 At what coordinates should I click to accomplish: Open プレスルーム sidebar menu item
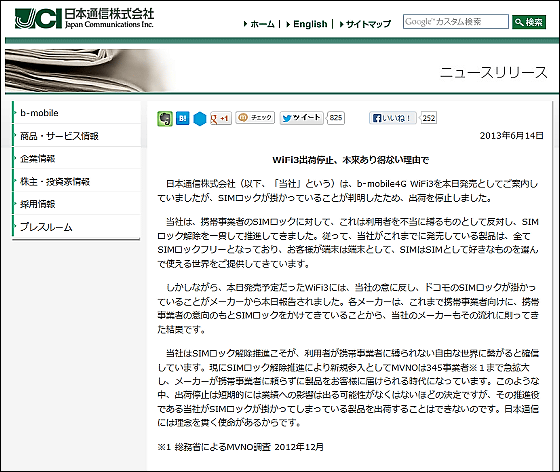pyautogui.click(x=76, y=227)
